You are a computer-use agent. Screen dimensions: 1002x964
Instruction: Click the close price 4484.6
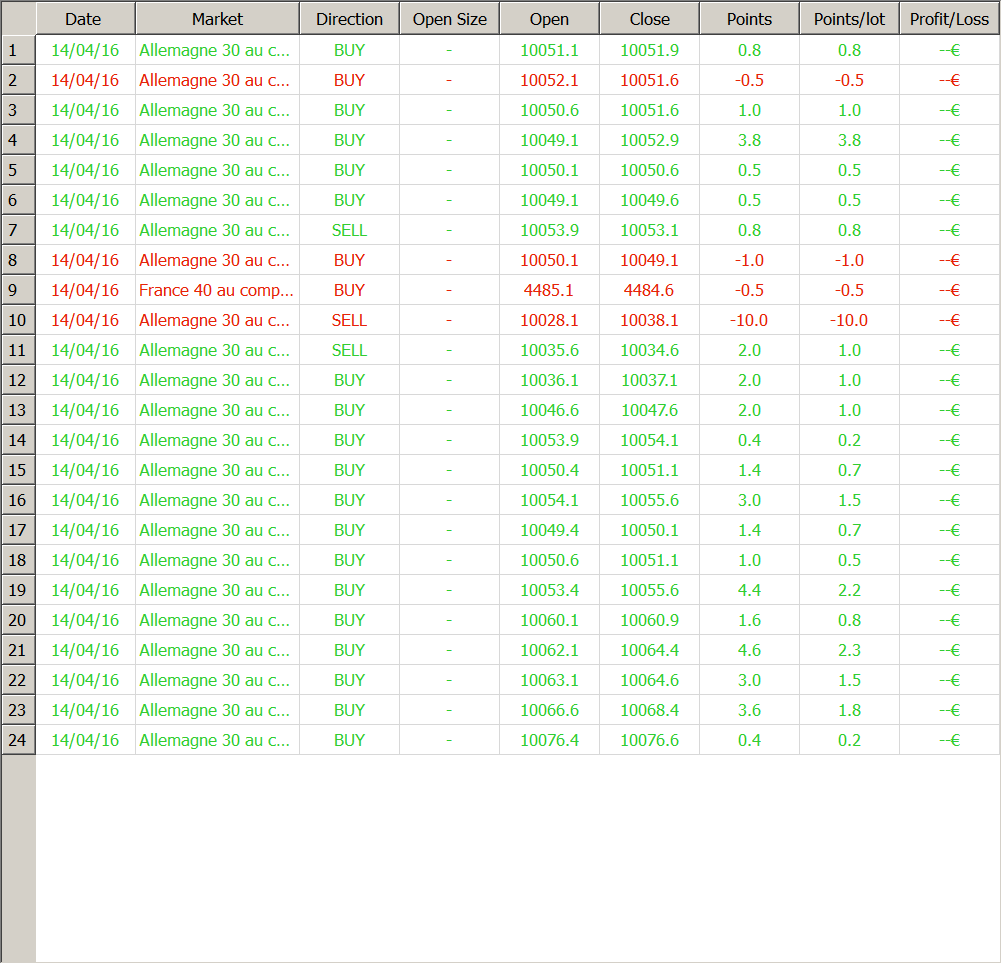coord(649,290)
